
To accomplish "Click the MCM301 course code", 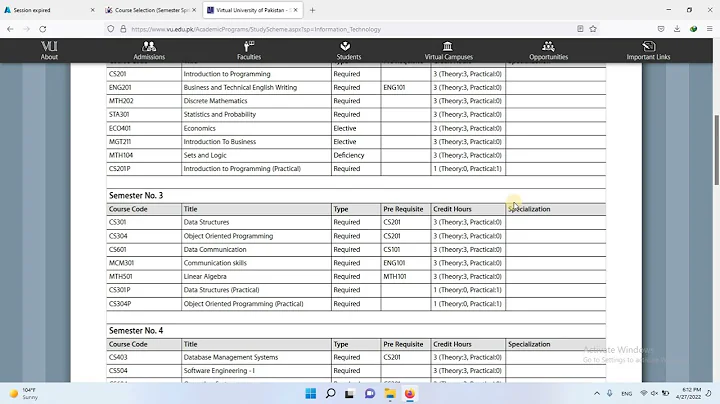I will [121, 263].
